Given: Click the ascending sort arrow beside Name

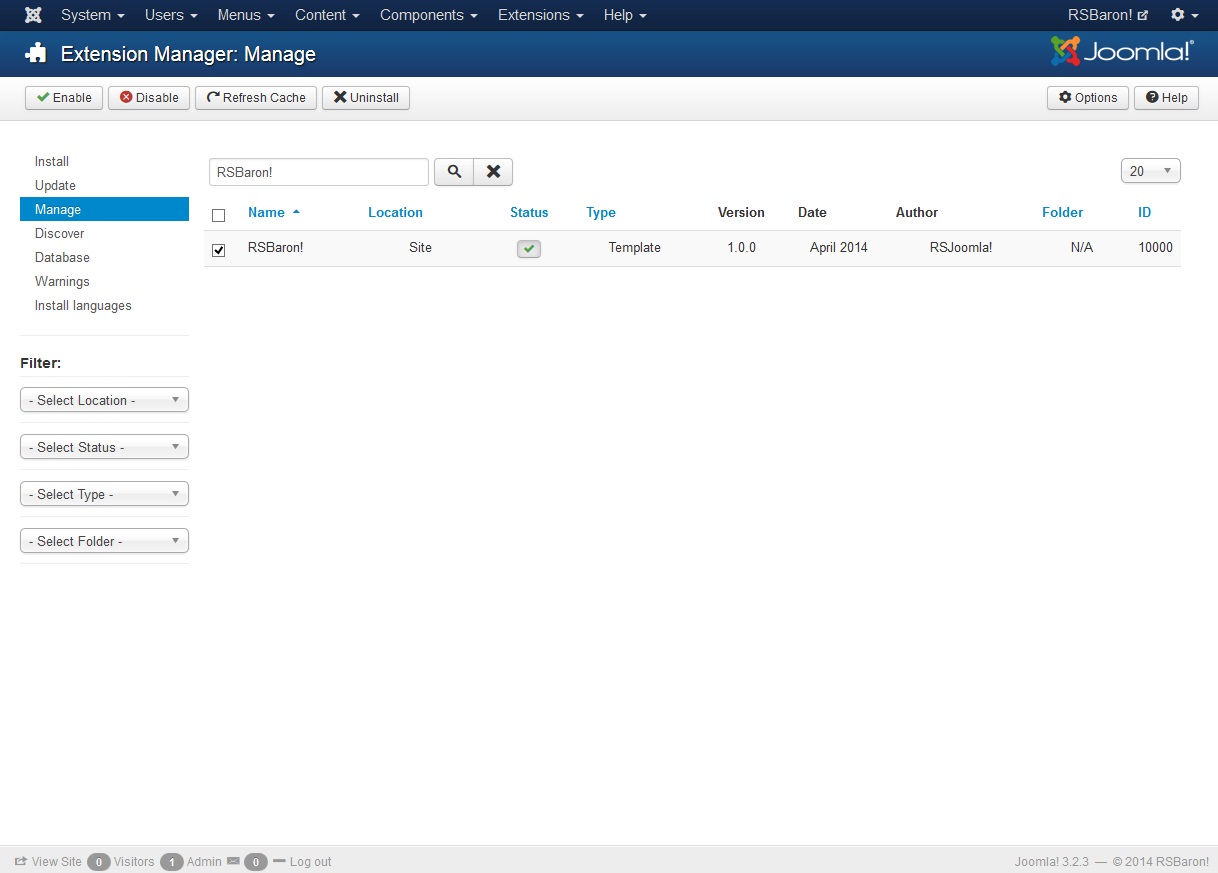Looking at the screenshot, I should click(296, 212).
